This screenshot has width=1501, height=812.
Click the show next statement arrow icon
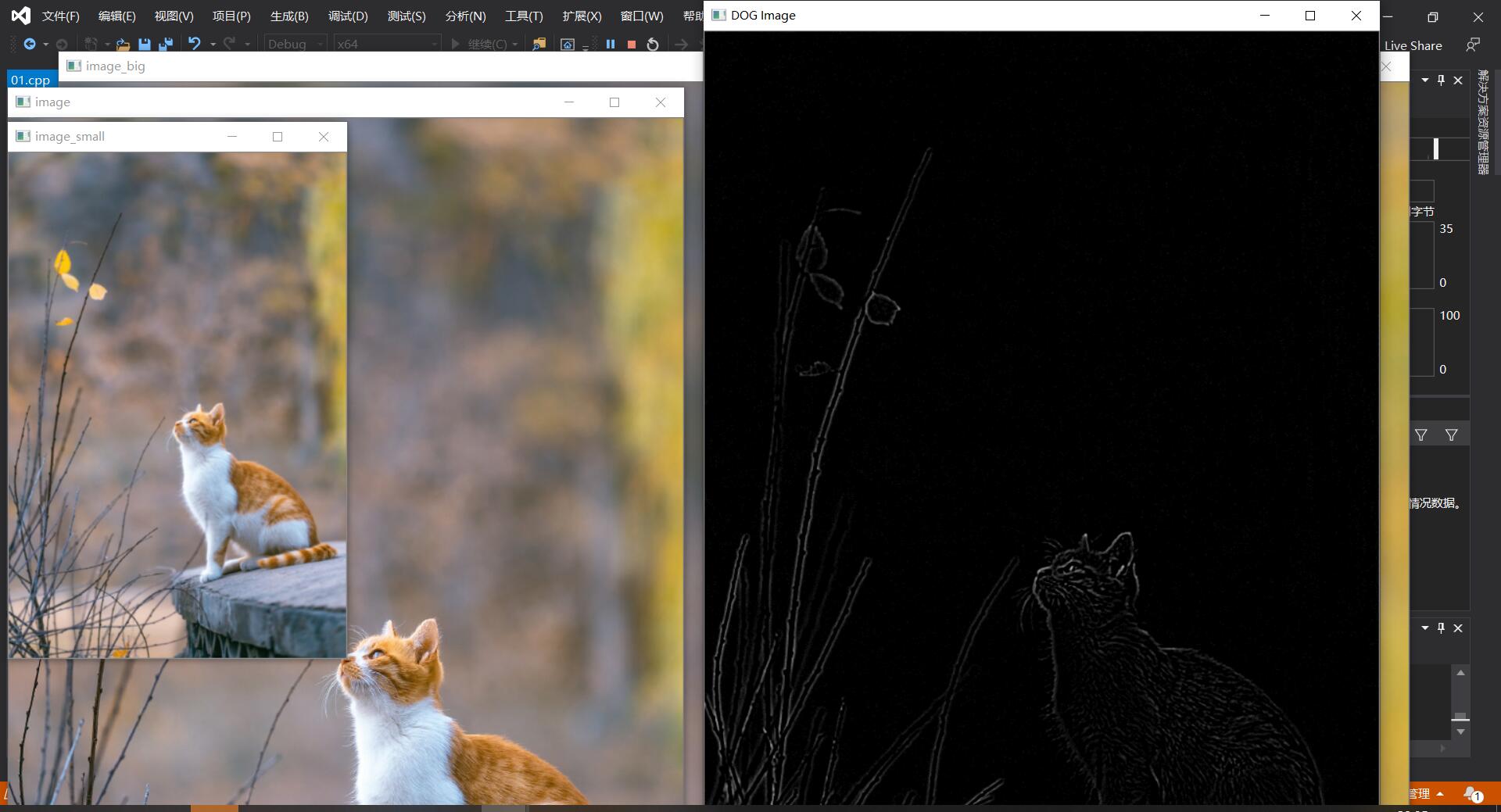(x=681, y=44)
